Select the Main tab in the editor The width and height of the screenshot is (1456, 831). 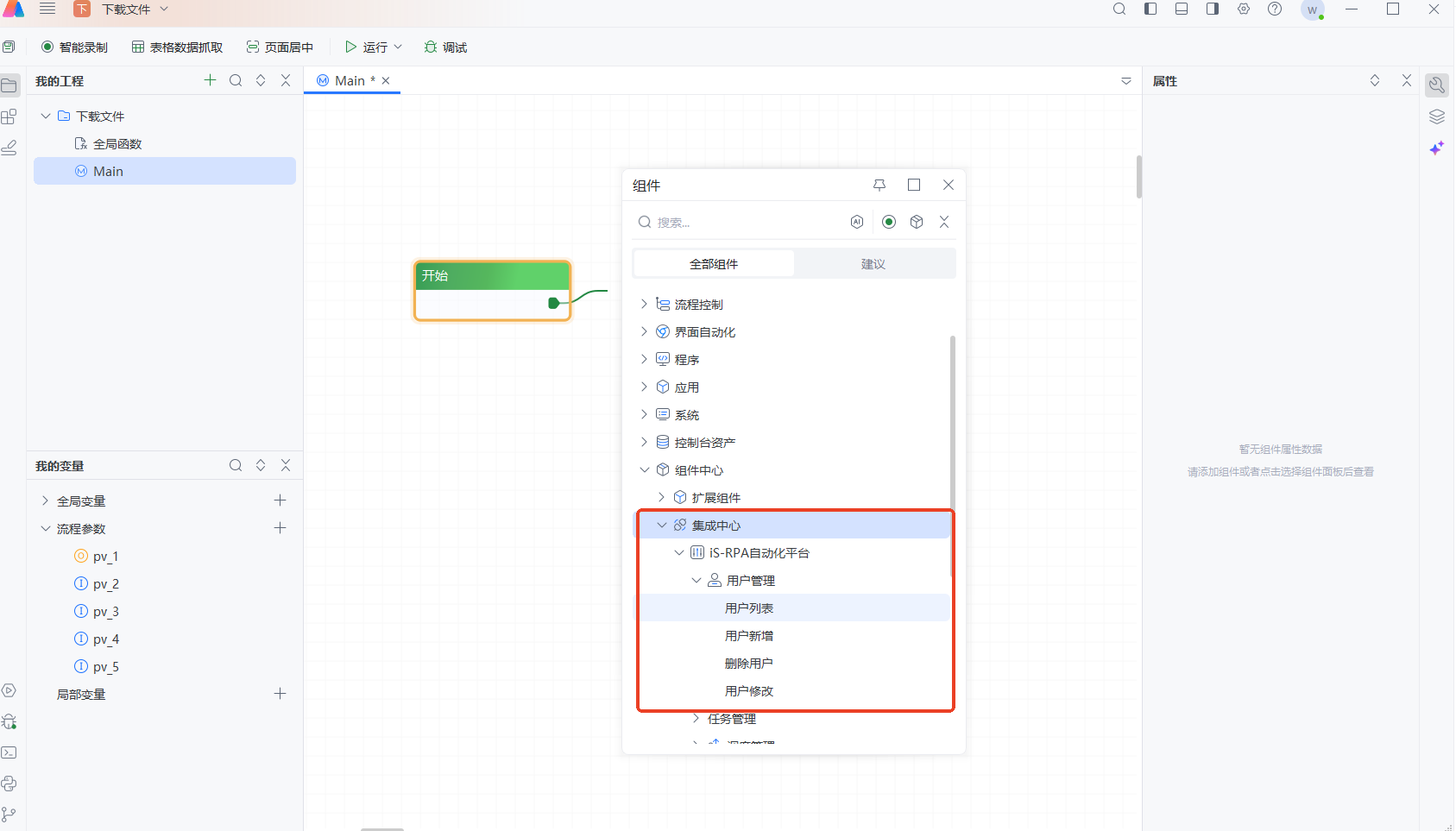click(x=349, y=80)
